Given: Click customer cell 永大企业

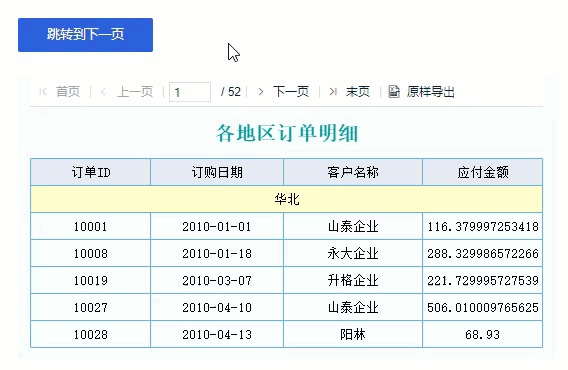Looking at the screenshot, I should tap(353, 253).
